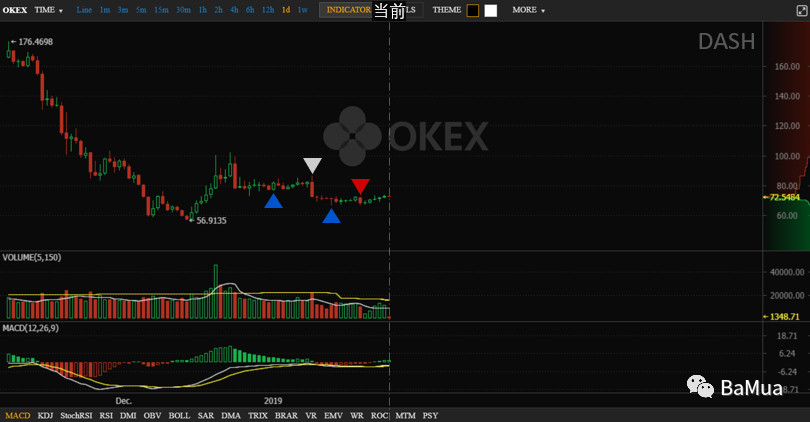This screenshot has width=810, height=422.
Task: Click the INDICATOR button
Action: click(x=349, y=10)
